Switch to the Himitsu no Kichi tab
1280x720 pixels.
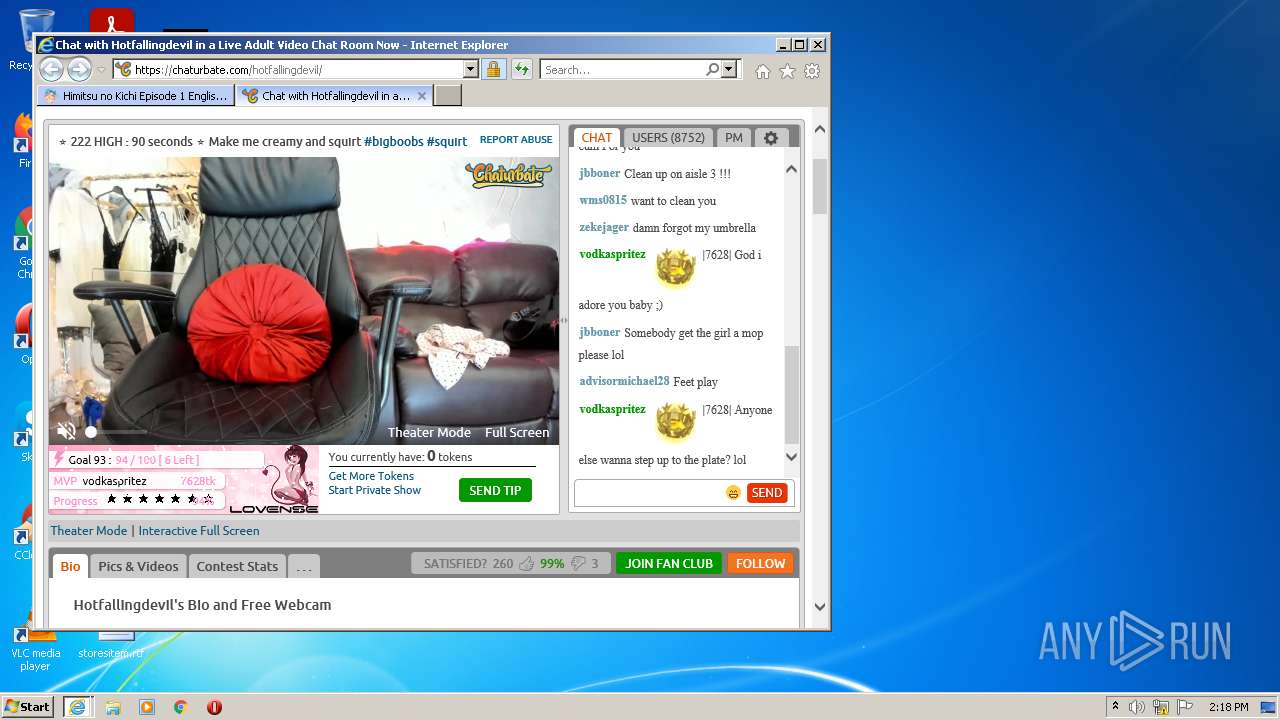coord(136,96)
